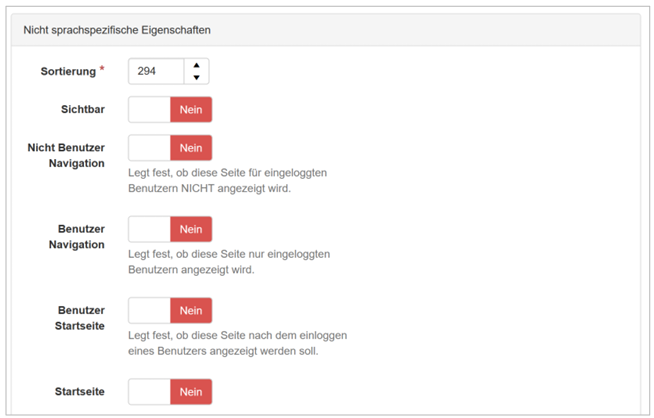Toggle the Nicht Benutzer Navigation switch

click(x=170, y=148)
